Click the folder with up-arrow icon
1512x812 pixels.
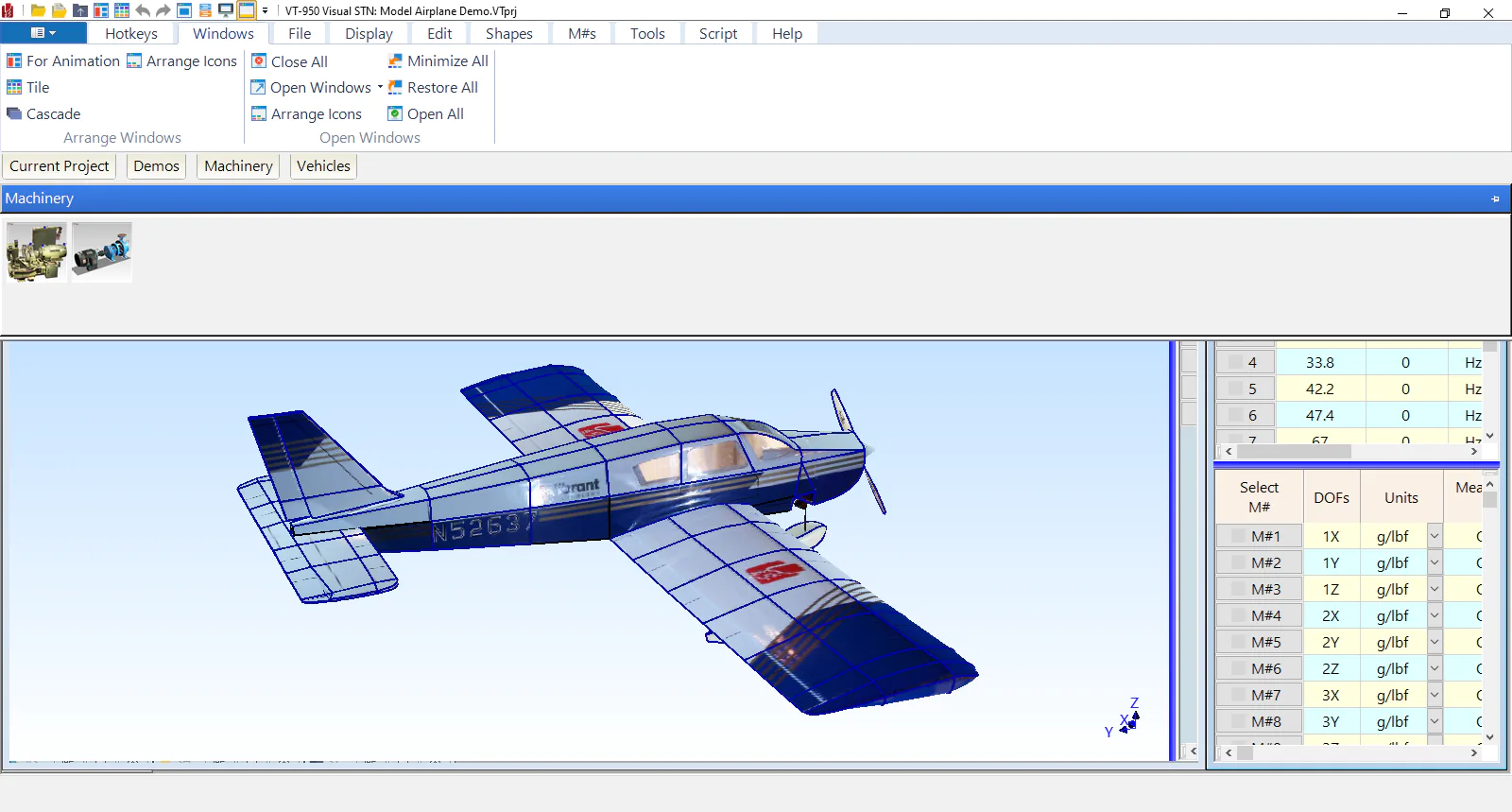click(80, 10)
